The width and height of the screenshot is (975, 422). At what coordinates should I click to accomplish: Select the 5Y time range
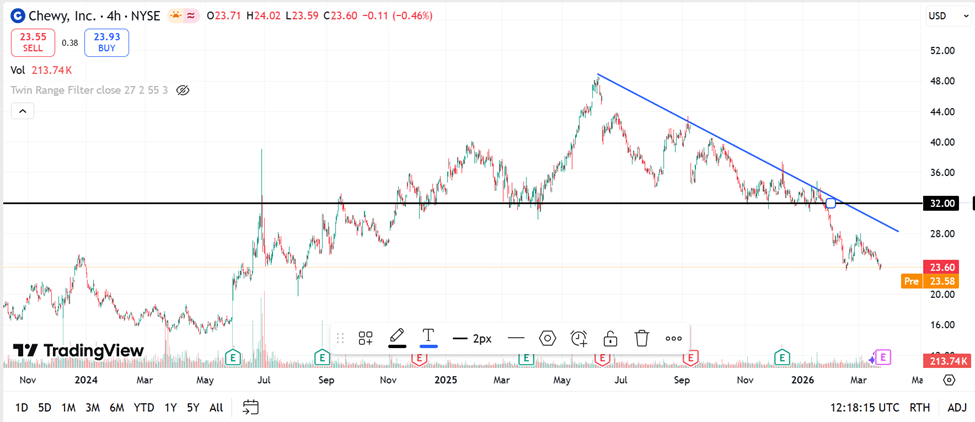pyautogui.click(x=193, y=408)
